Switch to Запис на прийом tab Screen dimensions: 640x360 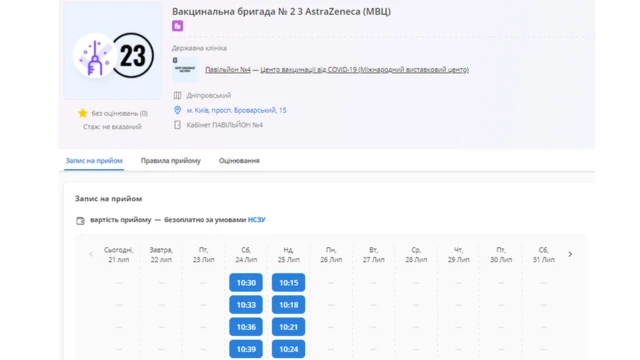click(x=94, y=161)
